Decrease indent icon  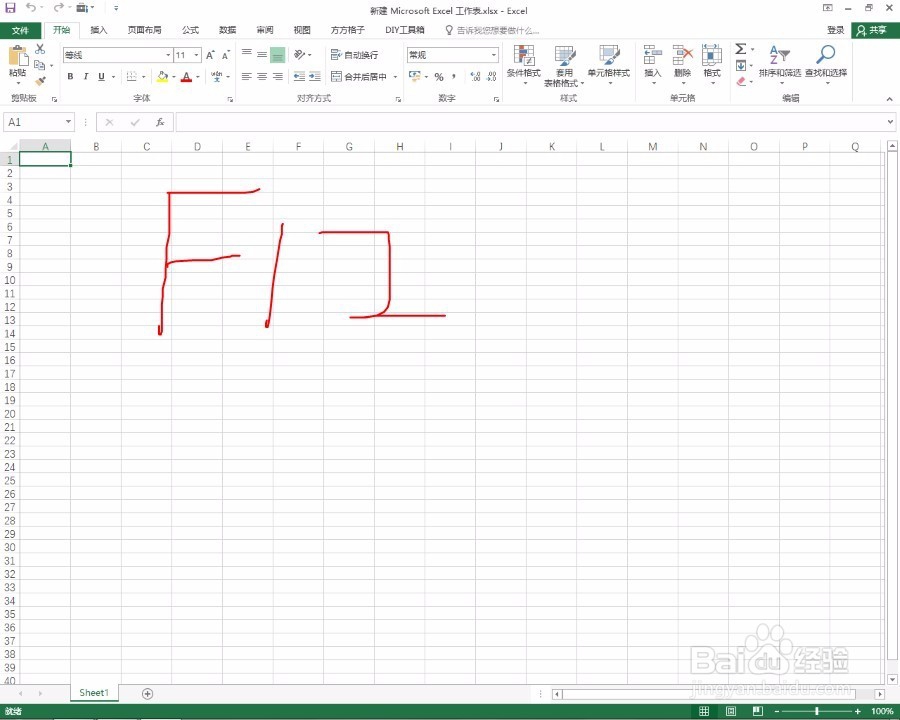(x=299, y=76)
